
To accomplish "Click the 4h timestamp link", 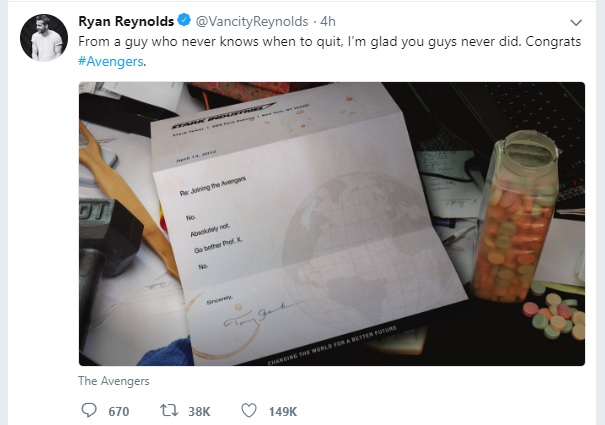I will tap(327, 20).
